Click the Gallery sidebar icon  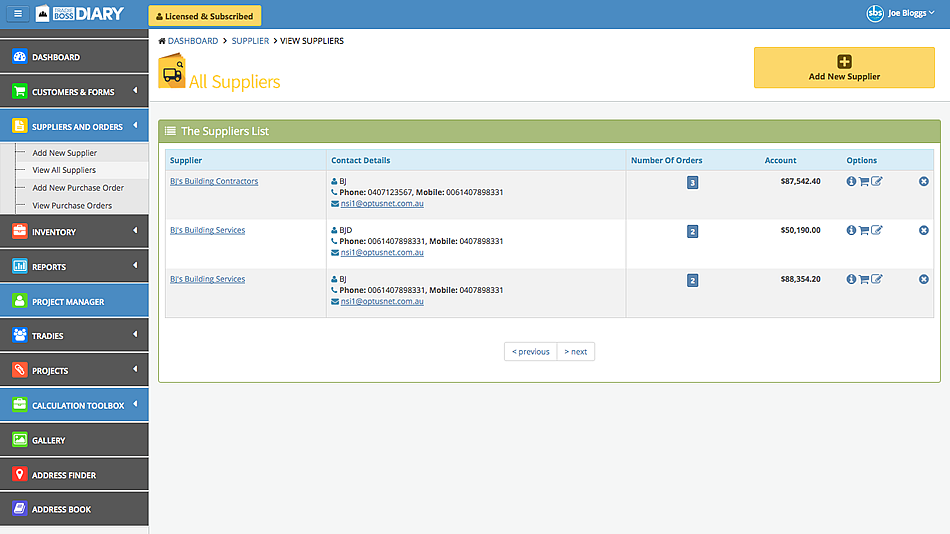pyautogui.click(x=19, y=440)
